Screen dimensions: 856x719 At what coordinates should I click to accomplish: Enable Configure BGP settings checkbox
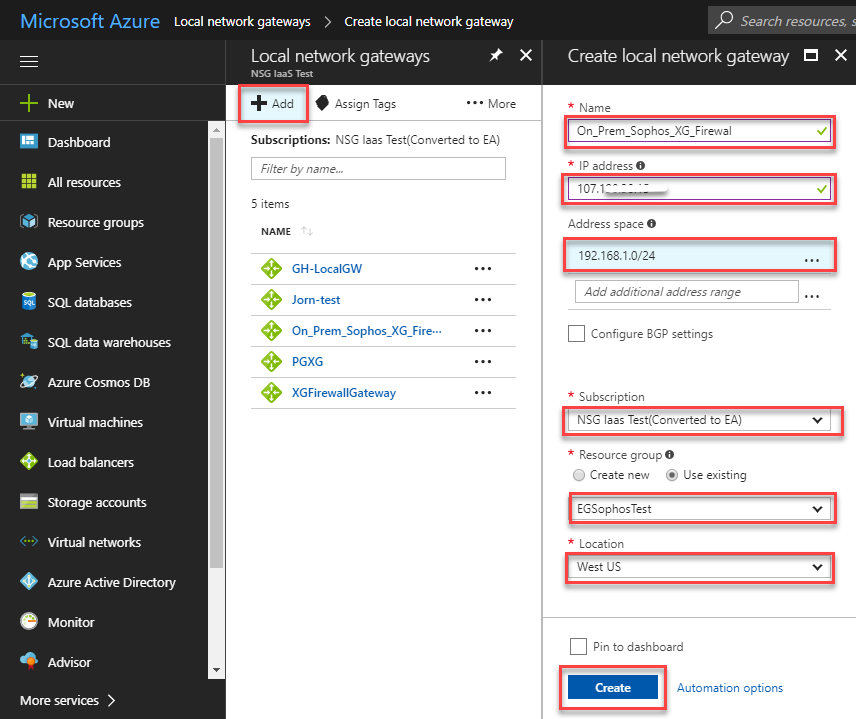click(576, 334)
